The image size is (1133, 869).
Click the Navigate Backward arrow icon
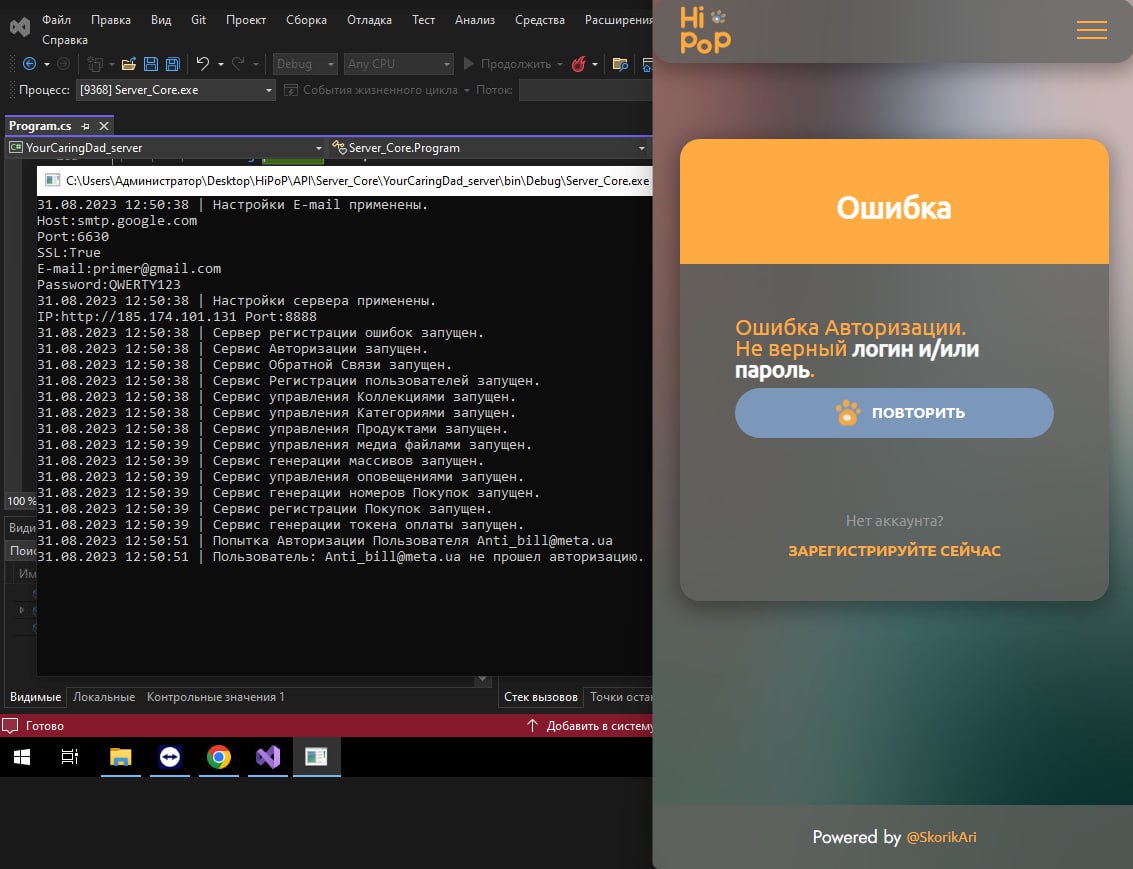[30, 64]
